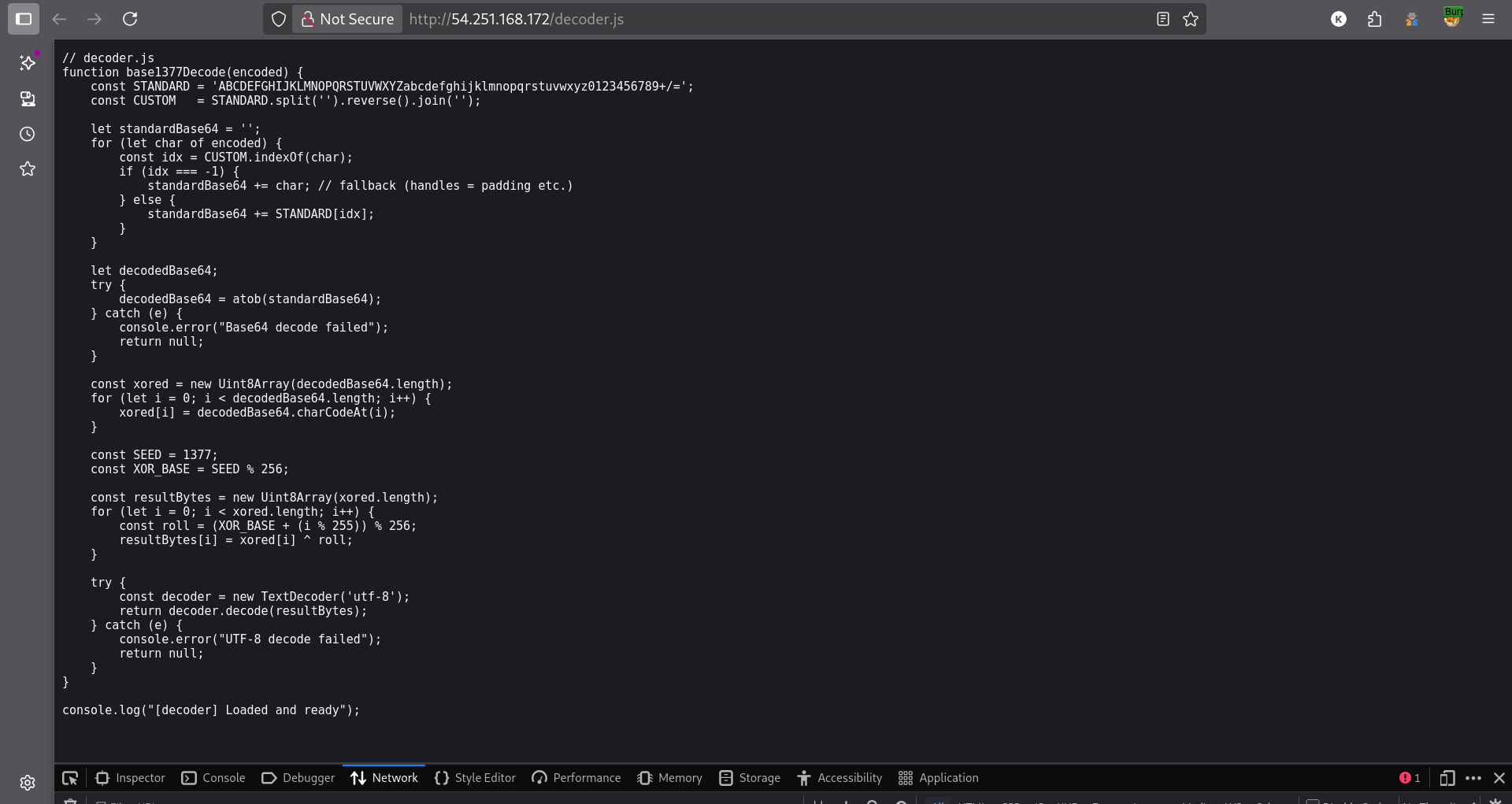
Task: Open bookmarks star in sidebar
Action: coord(28,169)
